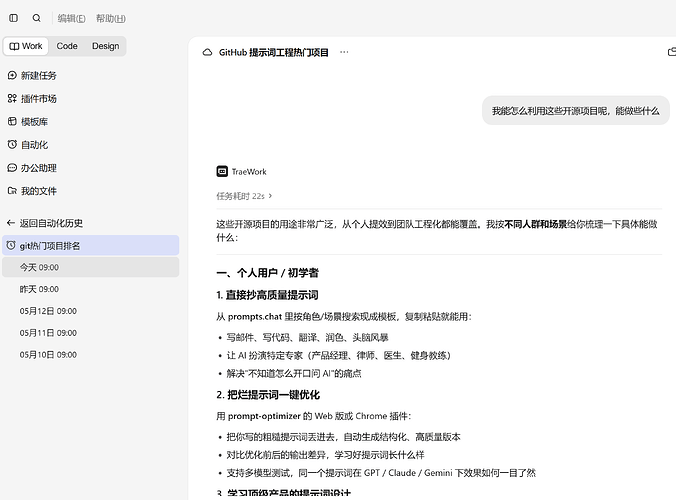Click the 我的文件 folder icon
Viewport: 676px width, 500px height.
(x=12, y=191)
